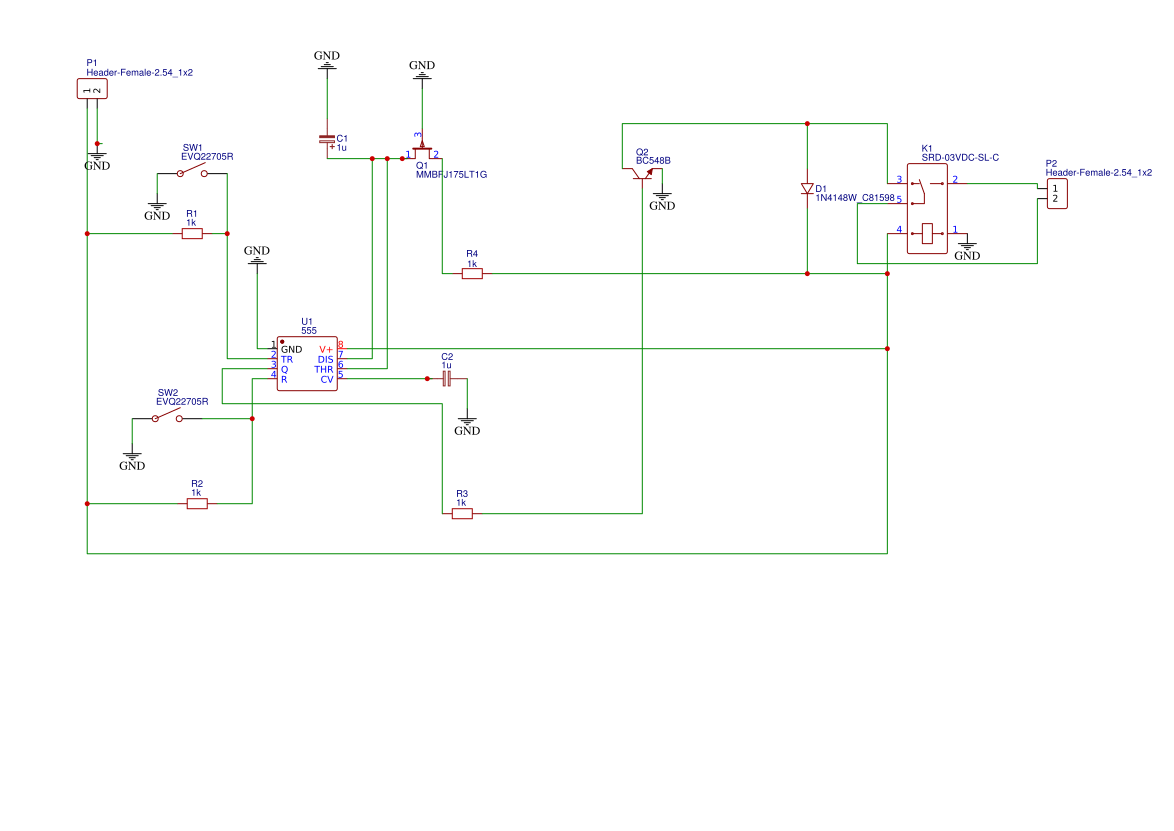The image size is (1174, 831).
Task: Select resistor R4 symbol
Action: tap(472, 273)
